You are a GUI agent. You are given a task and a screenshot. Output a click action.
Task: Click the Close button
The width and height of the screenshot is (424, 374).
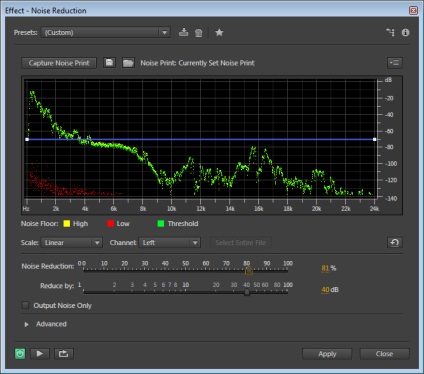(384, 354)
